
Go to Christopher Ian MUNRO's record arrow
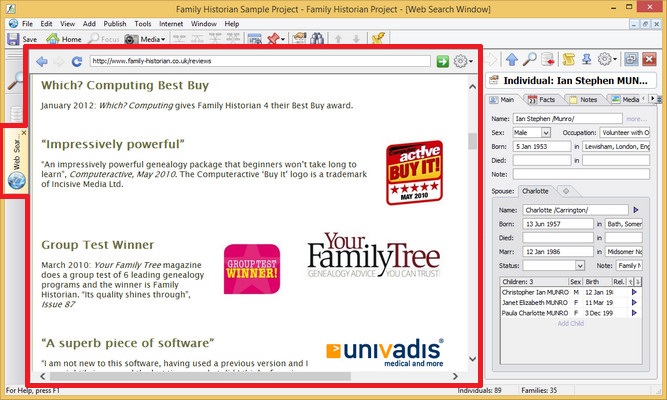click(634, 292)
